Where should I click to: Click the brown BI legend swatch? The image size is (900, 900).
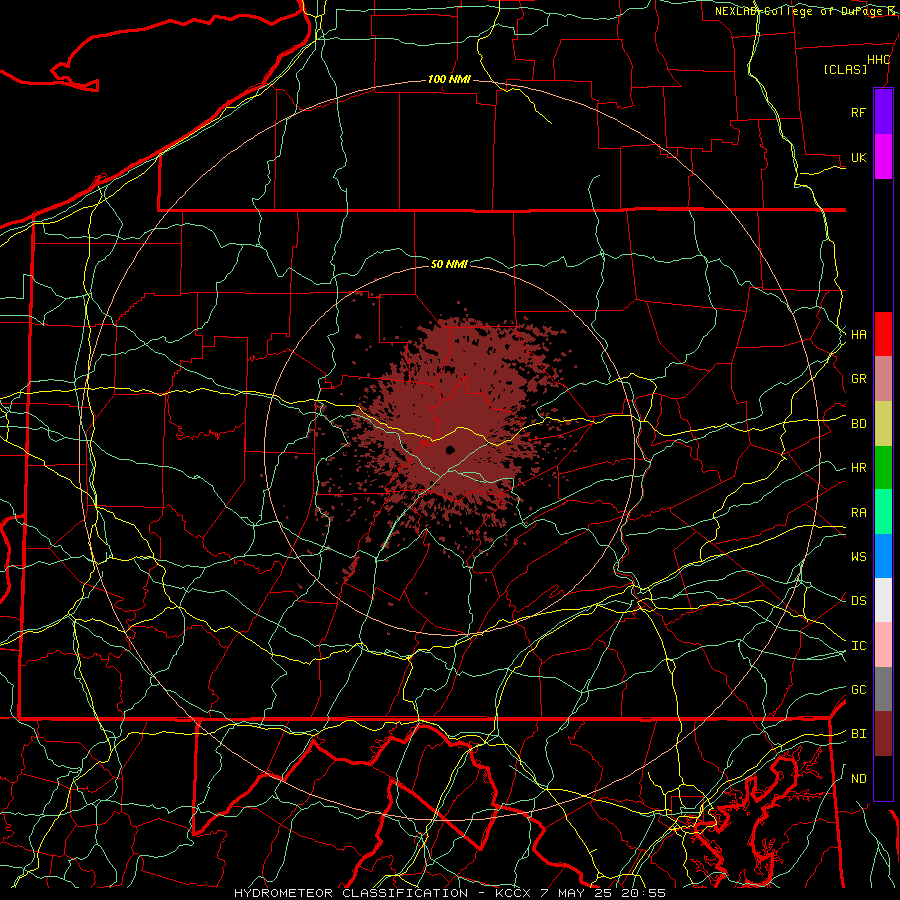coord(883,734)
